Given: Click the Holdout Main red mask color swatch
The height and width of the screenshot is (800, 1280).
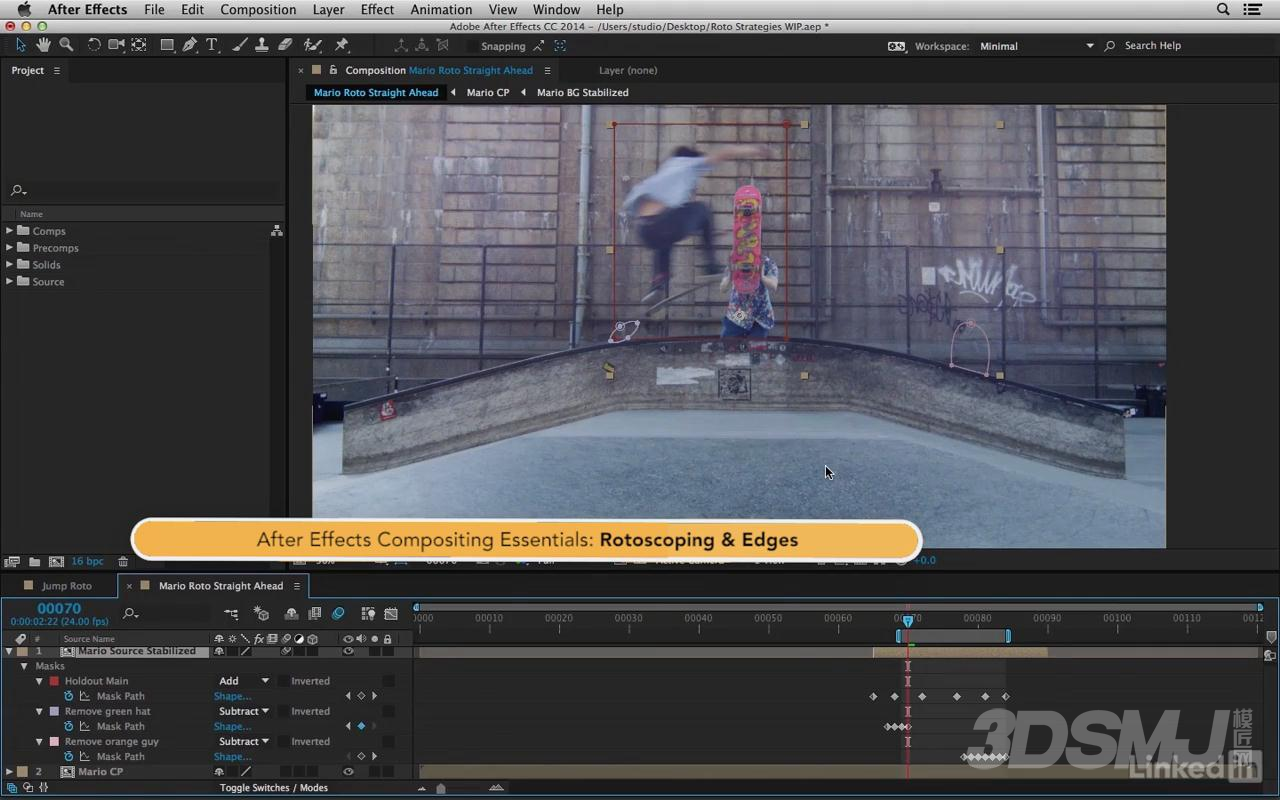Looking at the screenshot, I should (54, 681).
